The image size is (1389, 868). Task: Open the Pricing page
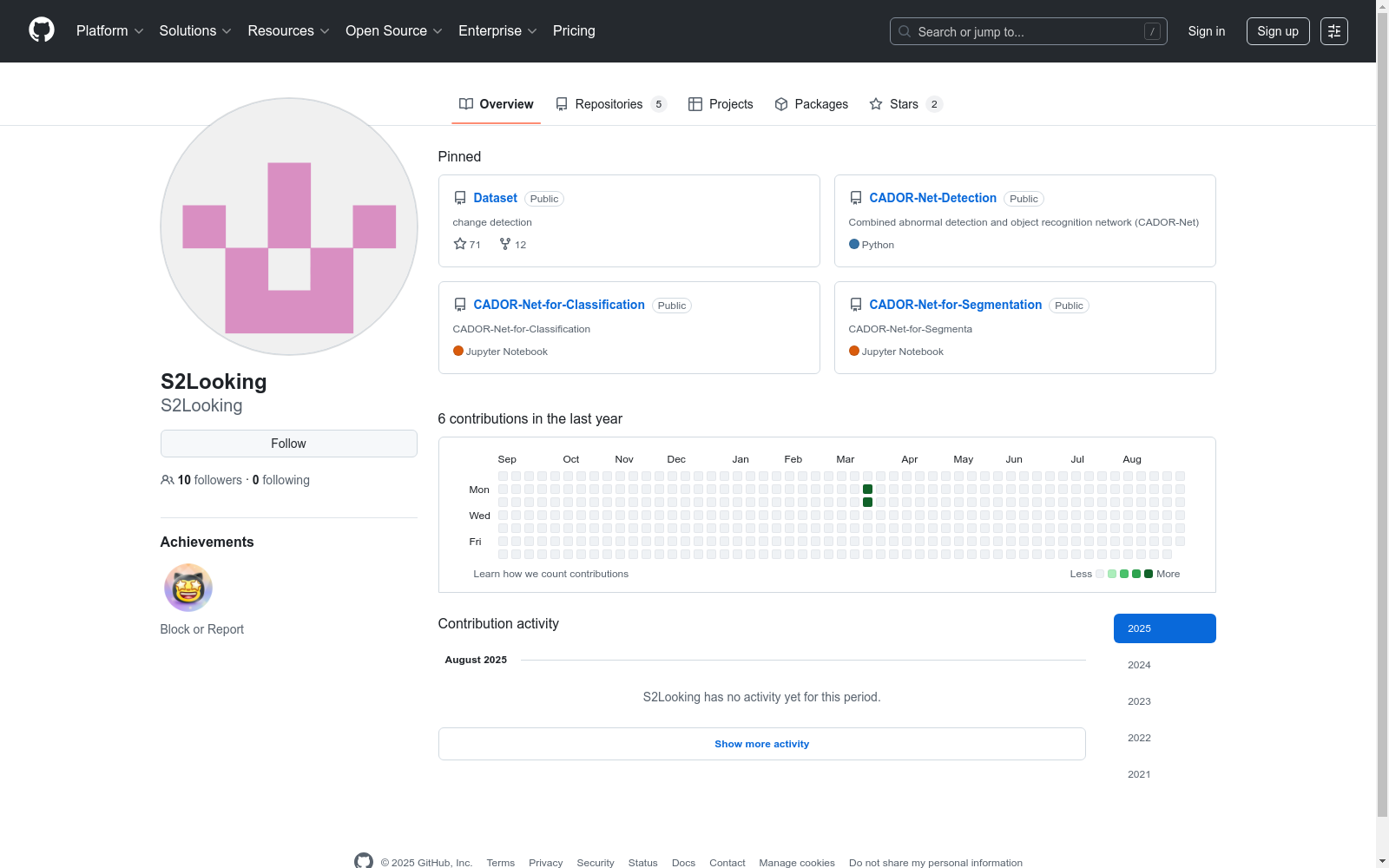point(574,31)
